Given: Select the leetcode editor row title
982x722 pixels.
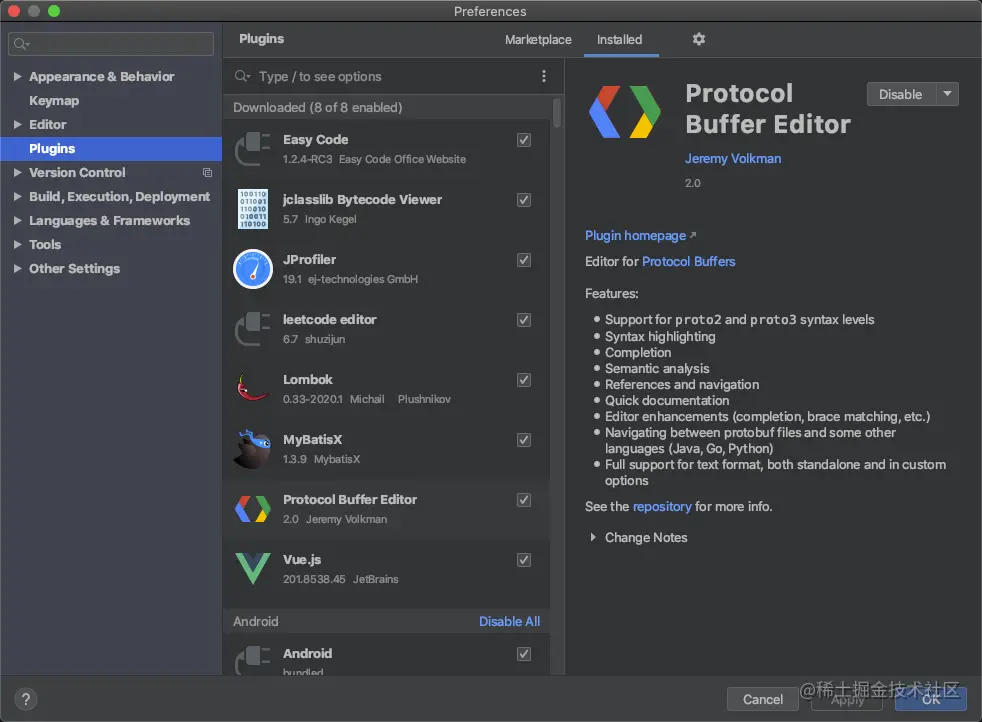Looking at the screenshot, I should (329, 319).
